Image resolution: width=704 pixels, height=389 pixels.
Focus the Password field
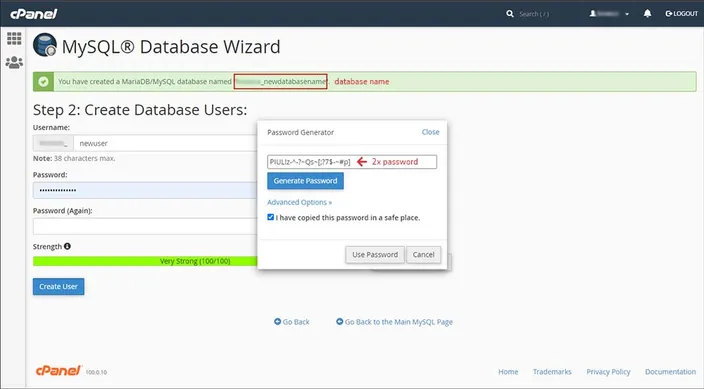(145, 190)
